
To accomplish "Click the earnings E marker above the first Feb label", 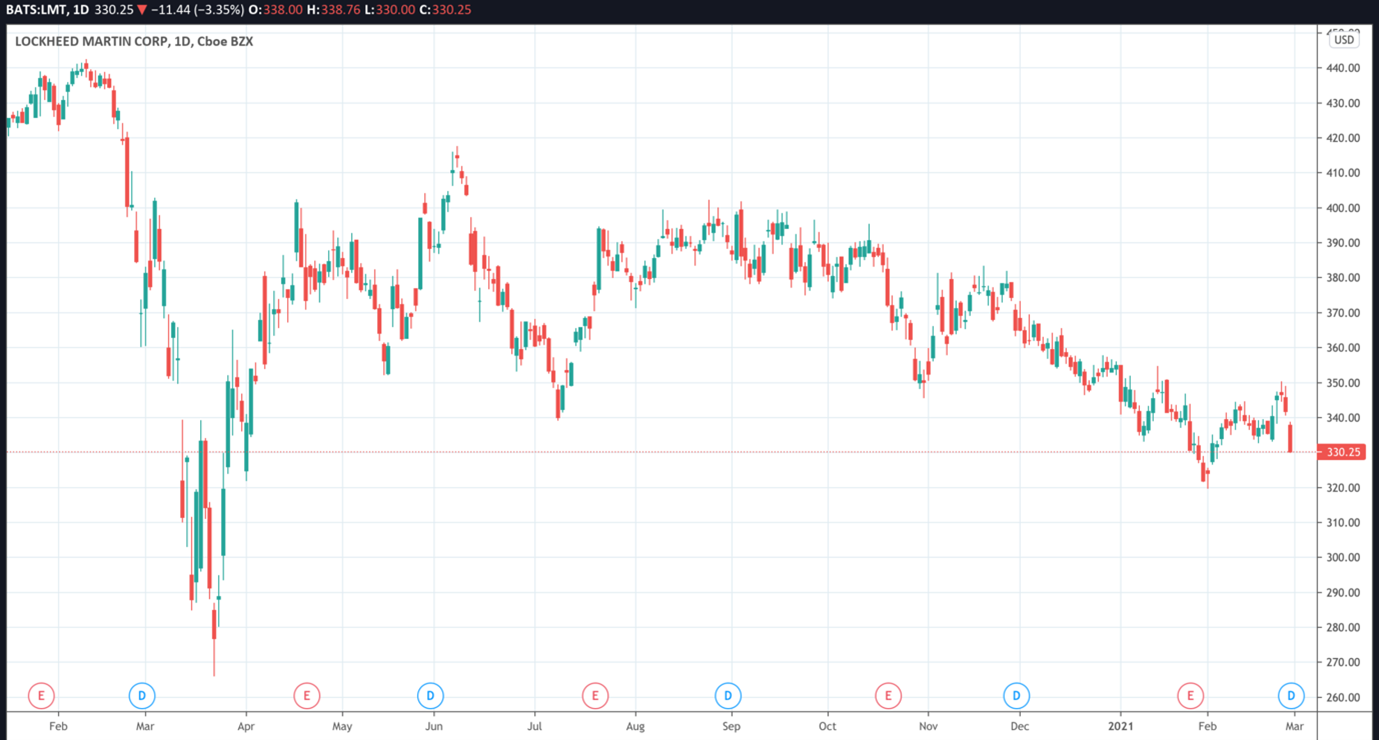I will pyautogui.click(x=41, y=695).
